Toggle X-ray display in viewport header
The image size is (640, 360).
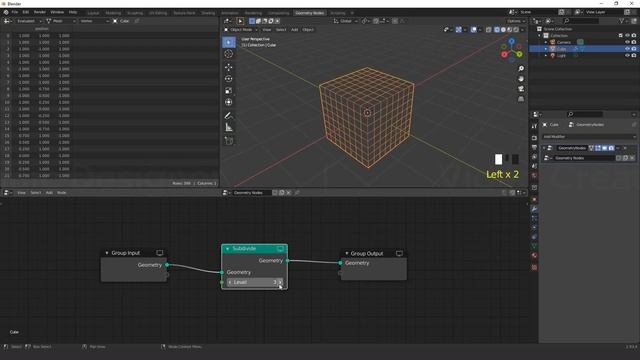click(x=489, y=30)
